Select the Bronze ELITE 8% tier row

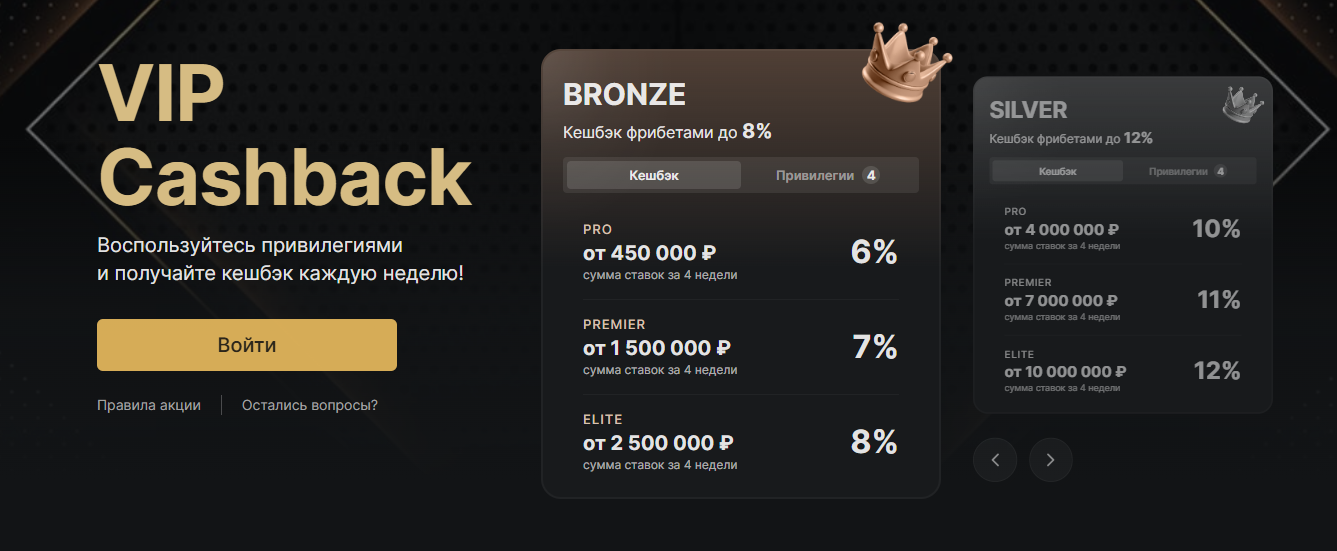tap(741, 442)
